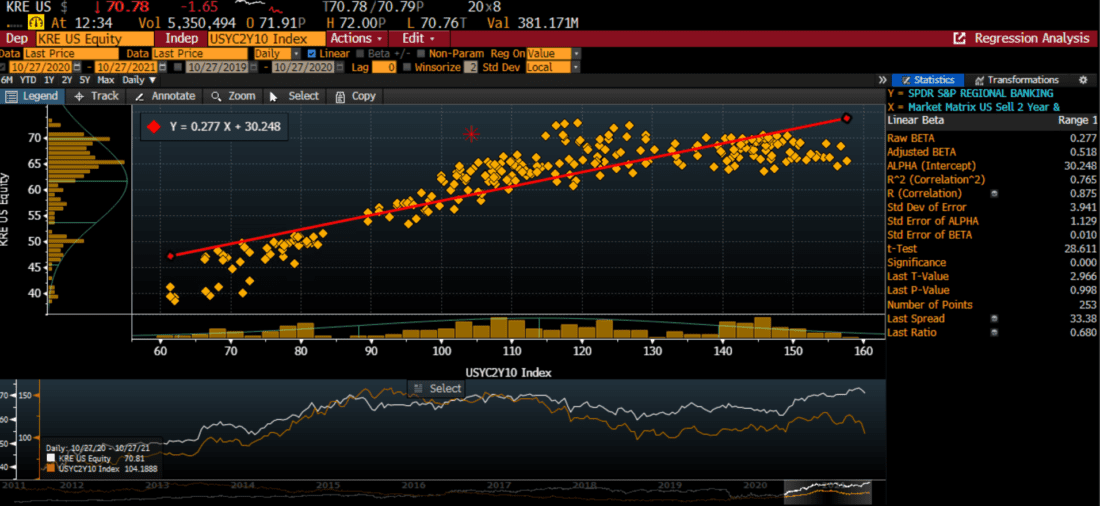Click the R^2 (Correlation^2) row

click(990, 179)
